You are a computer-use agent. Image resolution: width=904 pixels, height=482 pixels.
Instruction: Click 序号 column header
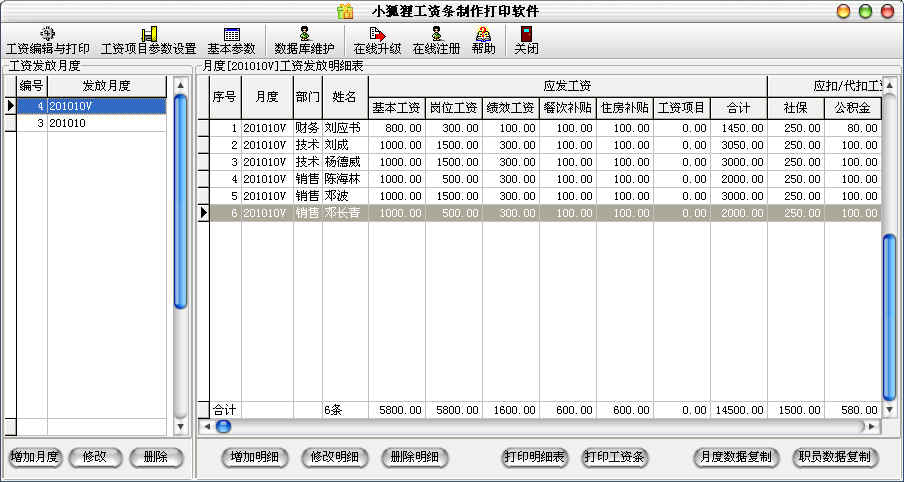click(x=225, y=97)
